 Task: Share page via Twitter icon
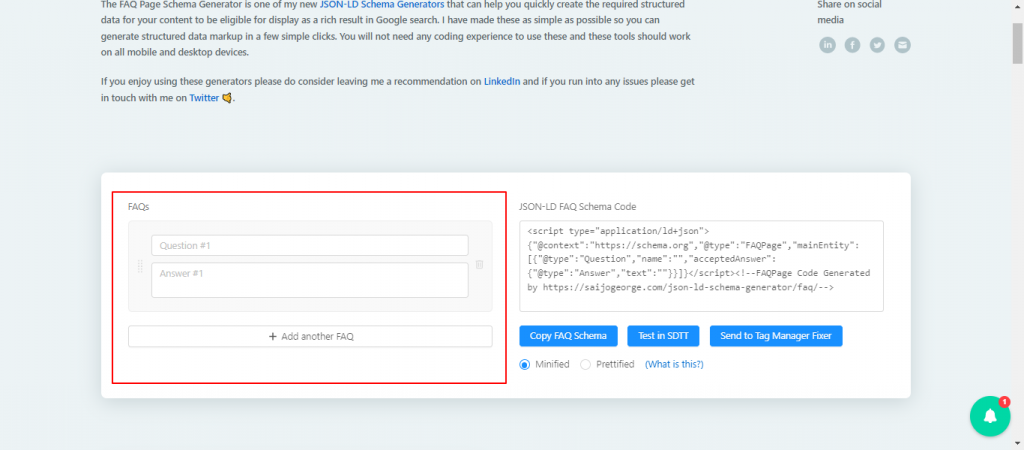877,45
